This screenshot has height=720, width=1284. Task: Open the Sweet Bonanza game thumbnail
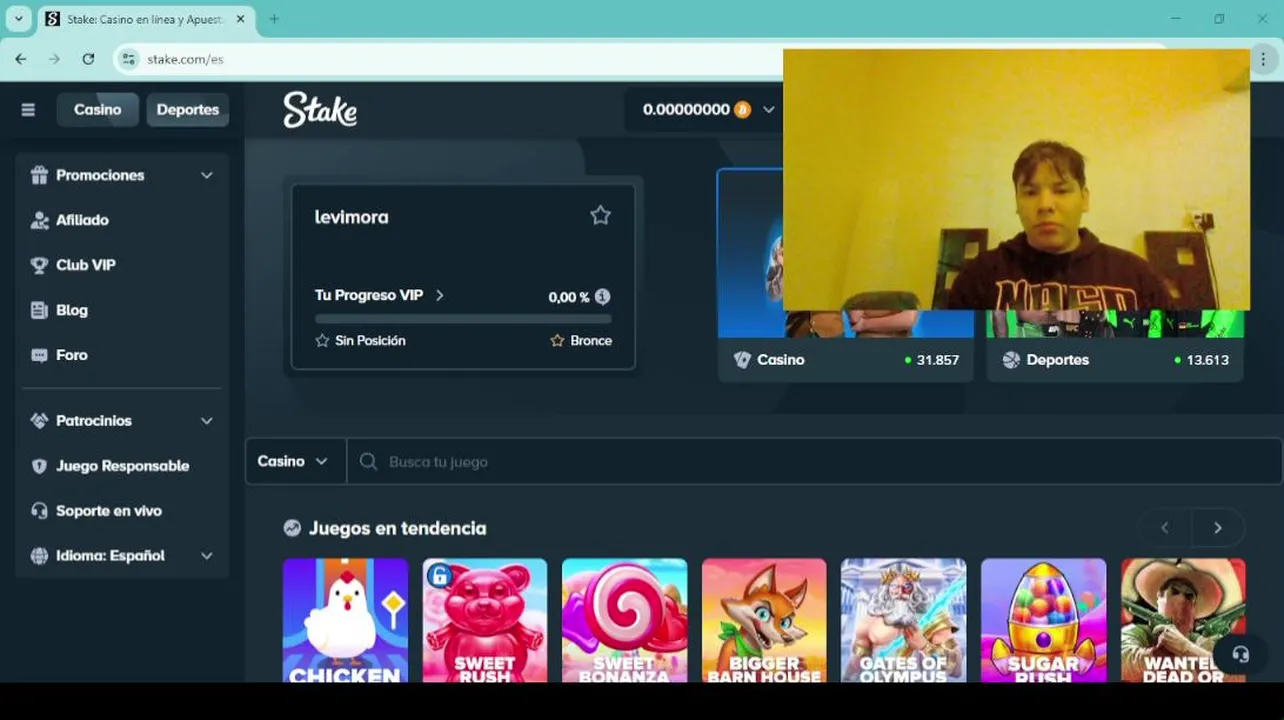(x=625, y=620)
